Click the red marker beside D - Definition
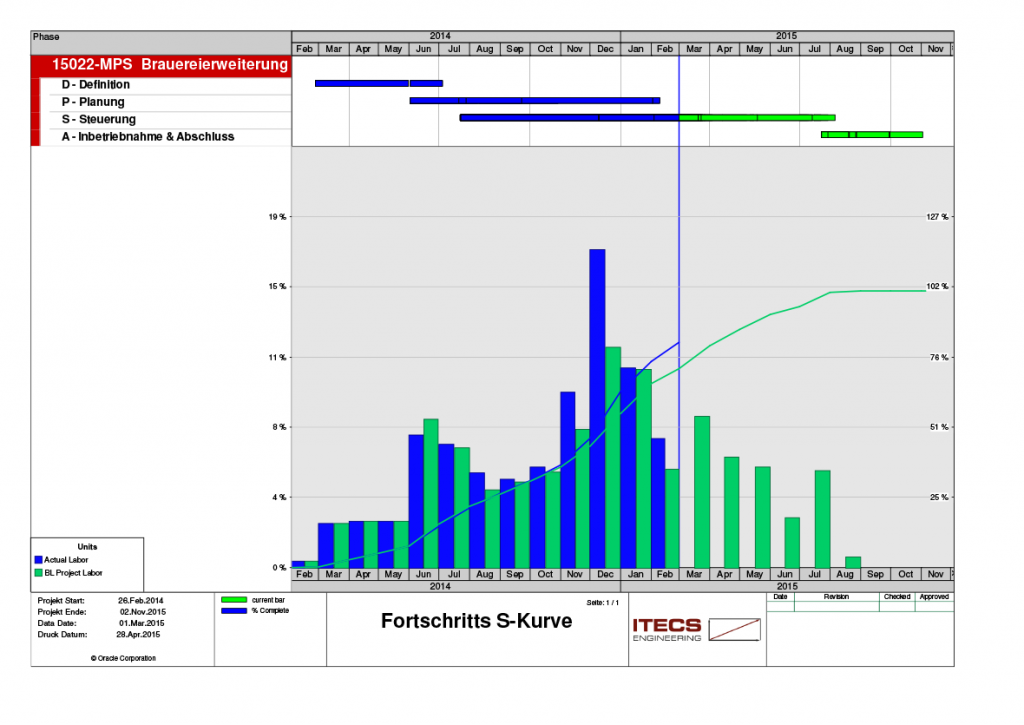The height and width of the screenshot is (725, 1024). pyautogui.click(x=35, y=85)
